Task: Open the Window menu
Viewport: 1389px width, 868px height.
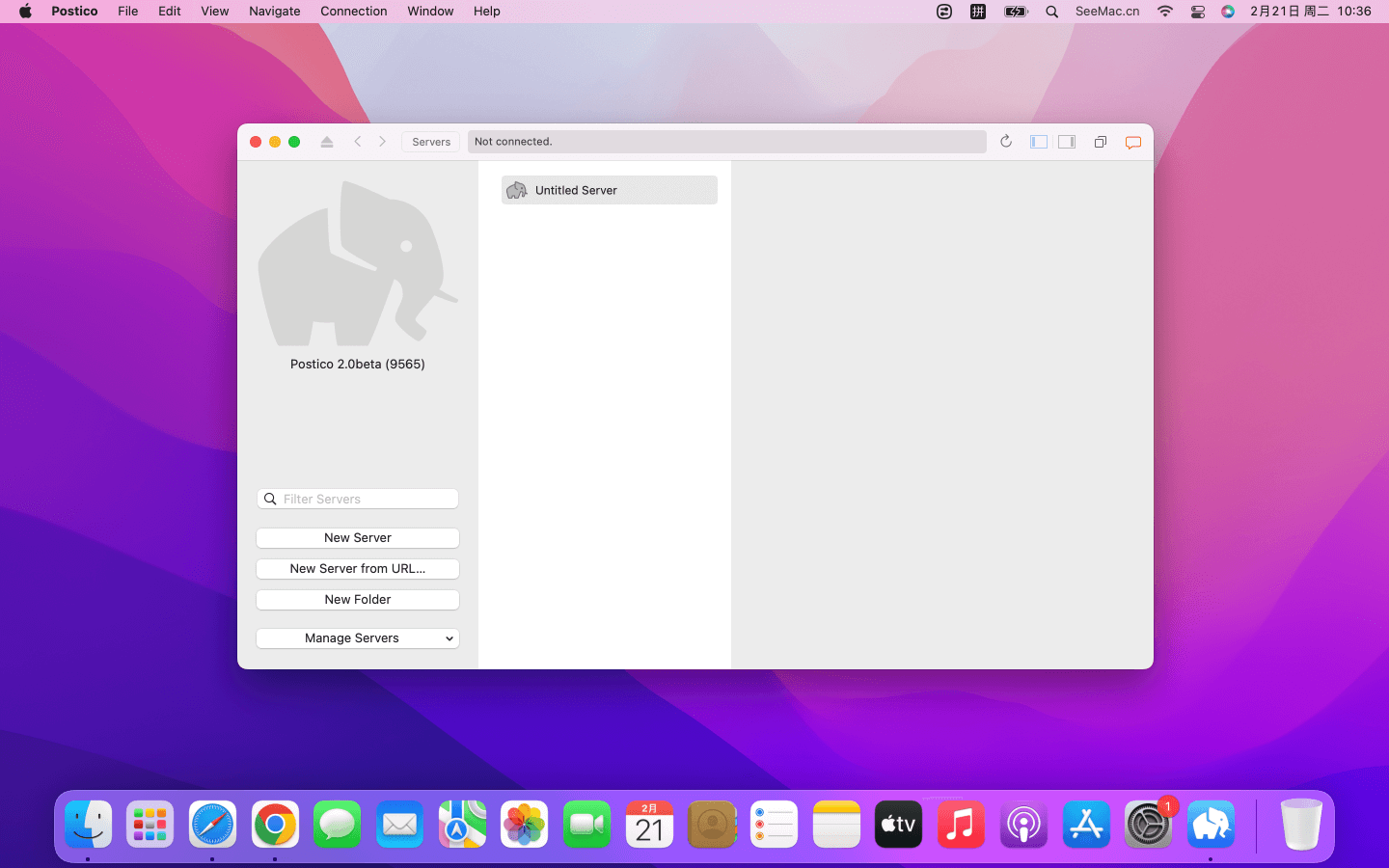Action: tap(430, 12)
